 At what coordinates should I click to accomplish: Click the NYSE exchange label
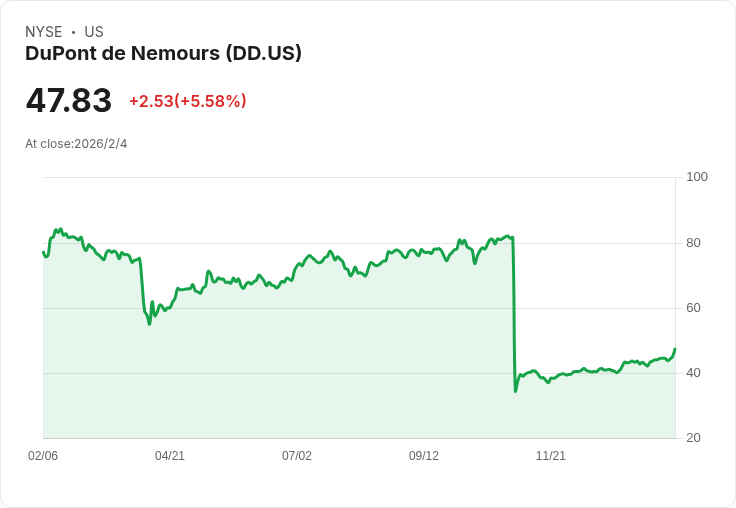click(44, 32)
